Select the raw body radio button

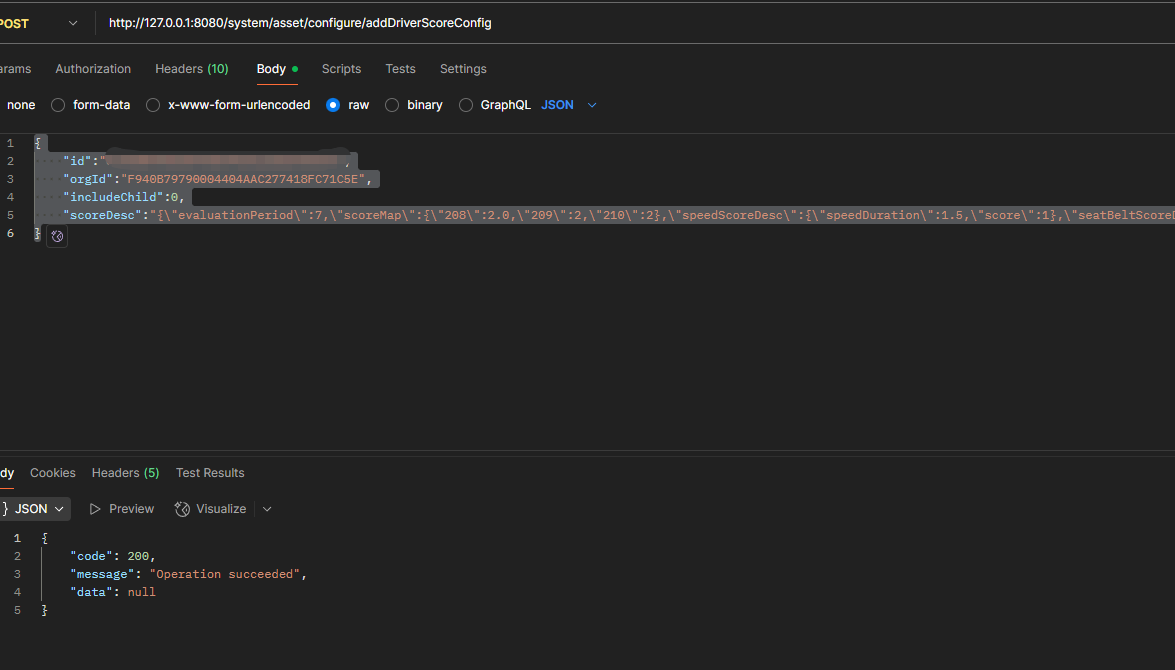point(333,105)
